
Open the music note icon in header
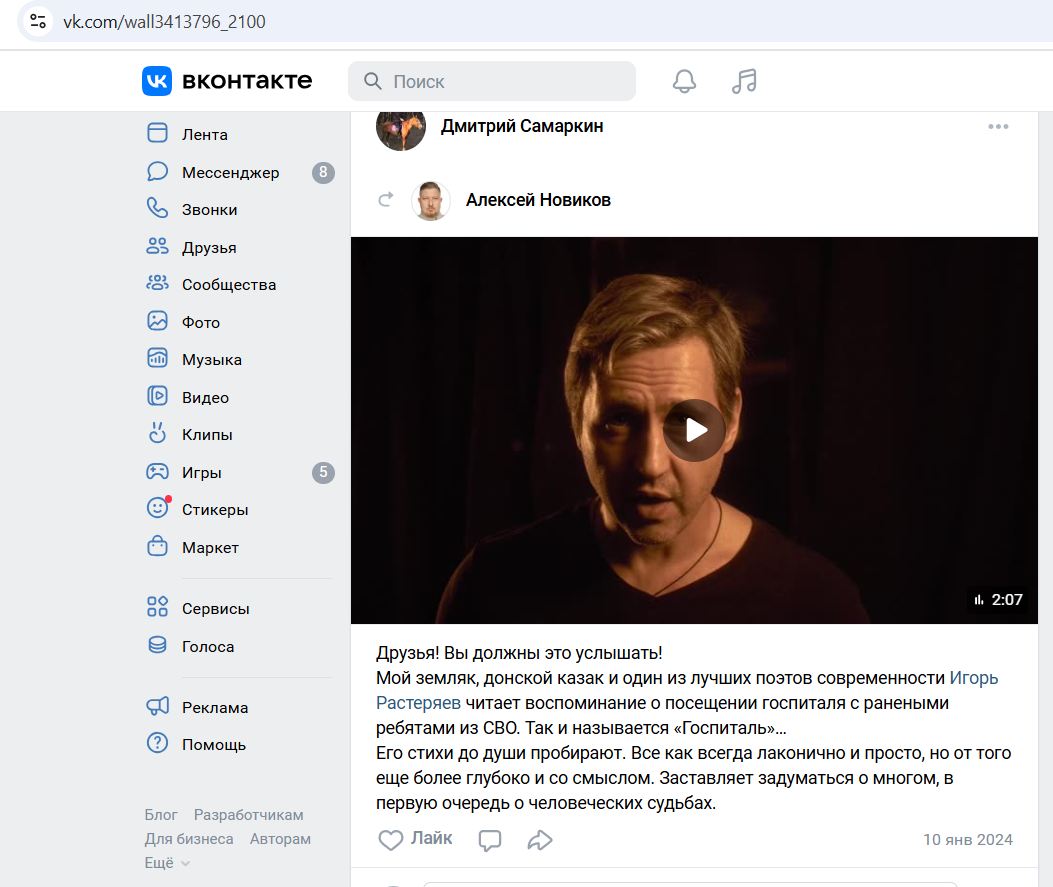(744, 81)
